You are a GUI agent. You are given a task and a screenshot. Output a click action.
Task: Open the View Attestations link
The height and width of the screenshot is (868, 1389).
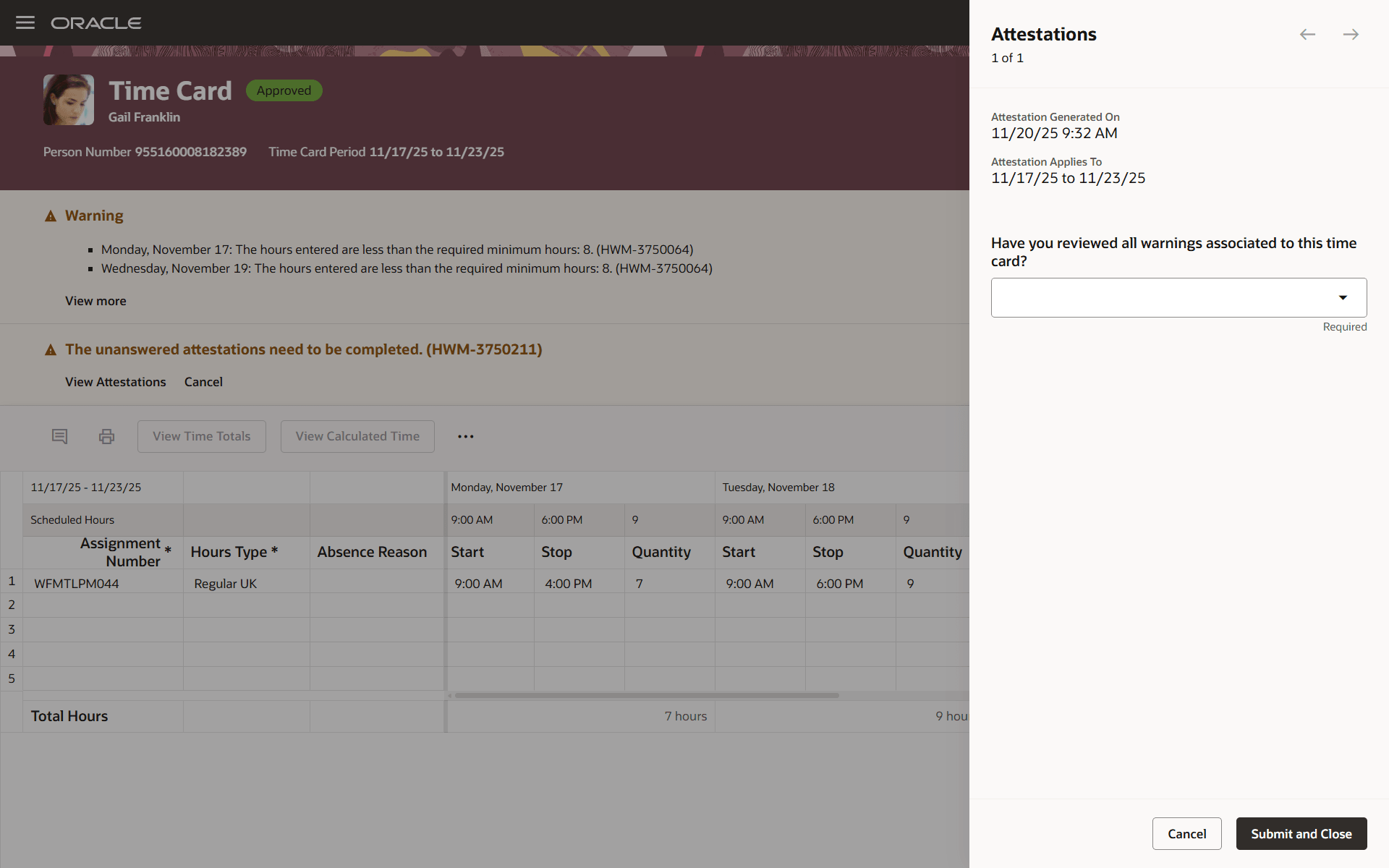click(x=116, y=382)
